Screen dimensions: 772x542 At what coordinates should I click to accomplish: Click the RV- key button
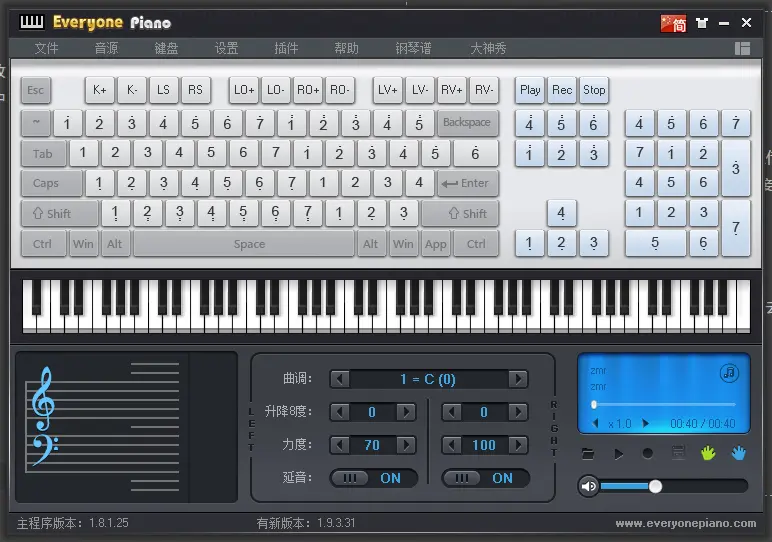pos(484,90)
